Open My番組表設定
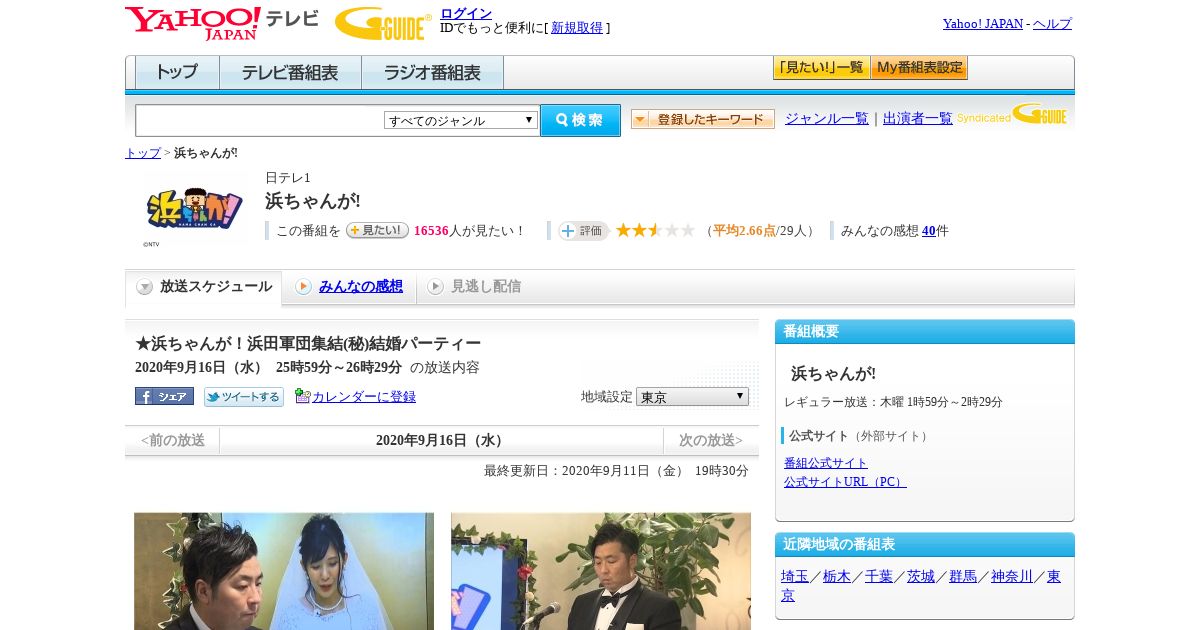1200x630 pixels. point(919,68)
